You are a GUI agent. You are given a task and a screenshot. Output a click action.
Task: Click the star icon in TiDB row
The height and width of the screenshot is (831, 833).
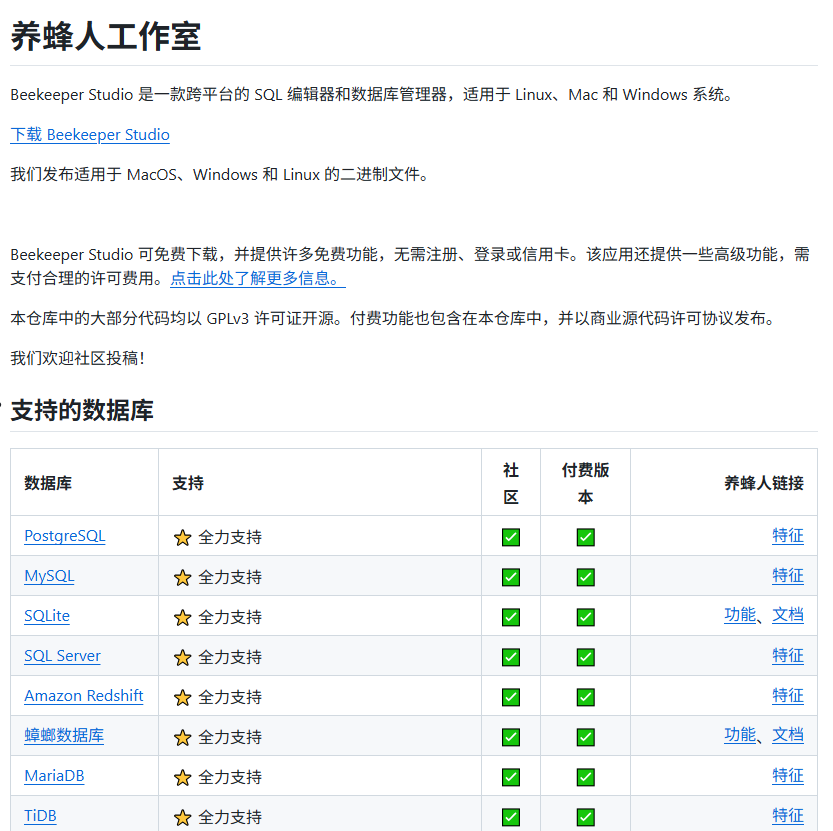coord(182,818)
